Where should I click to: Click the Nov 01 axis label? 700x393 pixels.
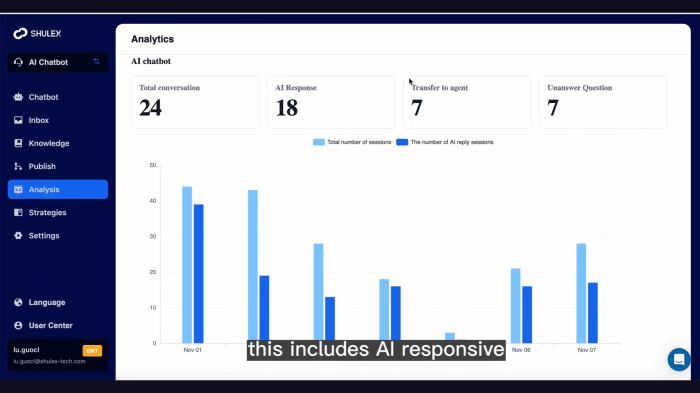pos(192,350)
